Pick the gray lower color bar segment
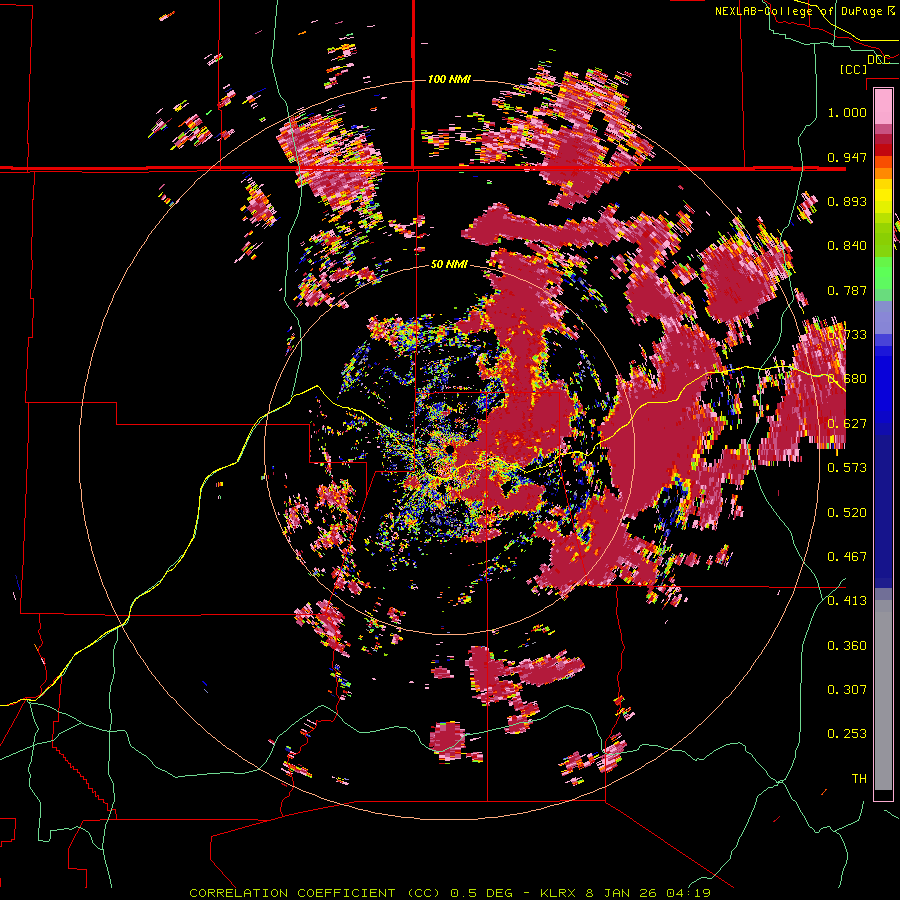 (883, 695)
